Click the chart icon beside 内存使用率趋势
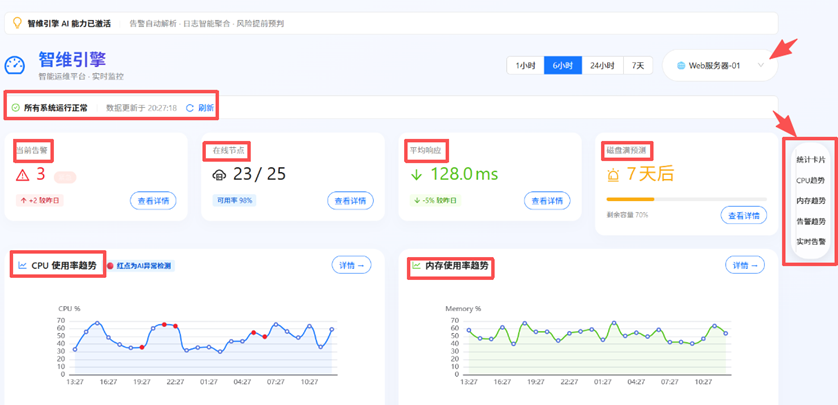 [x=417, y=266]
